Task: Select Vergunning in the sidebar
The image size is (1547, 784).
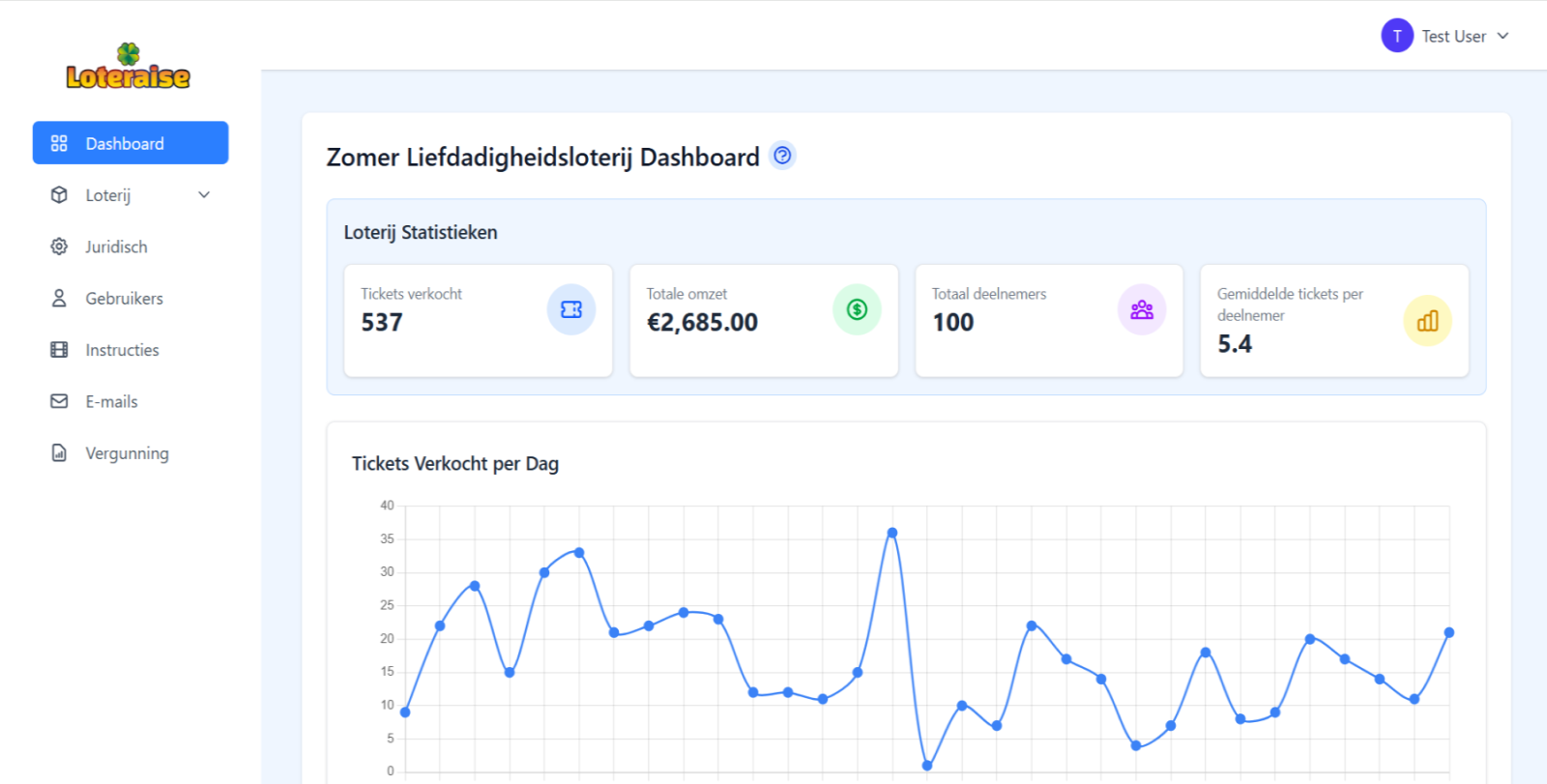Action: (127, 453)
